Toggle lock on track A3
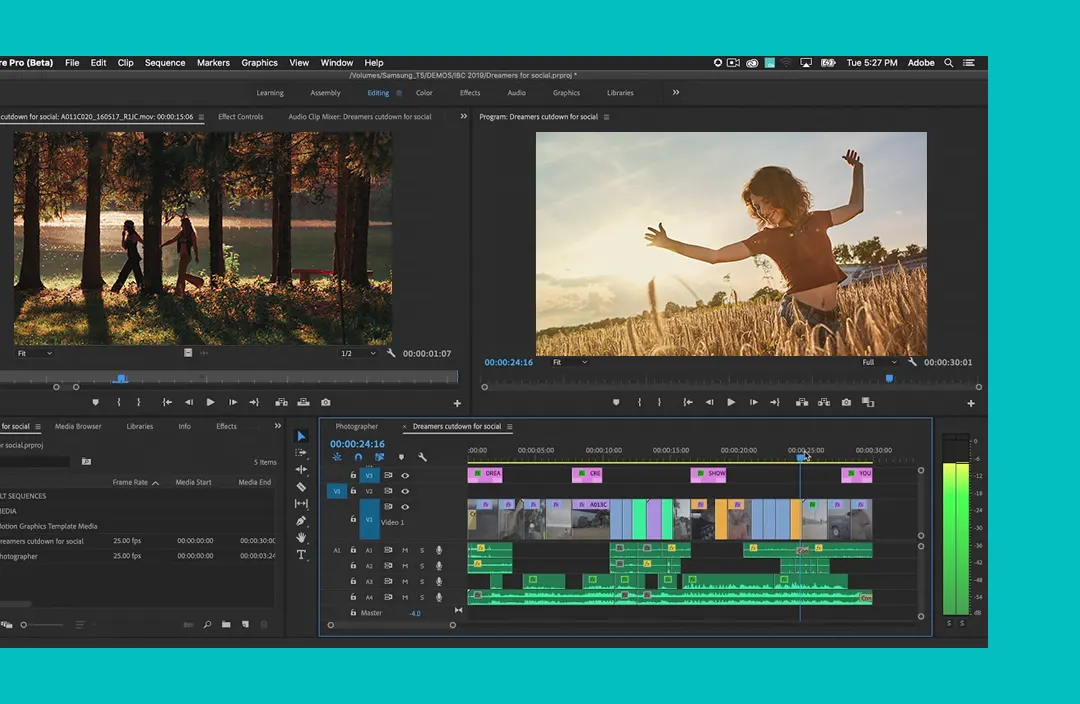This screenshot has height=704, width=1080. point(353,581)
